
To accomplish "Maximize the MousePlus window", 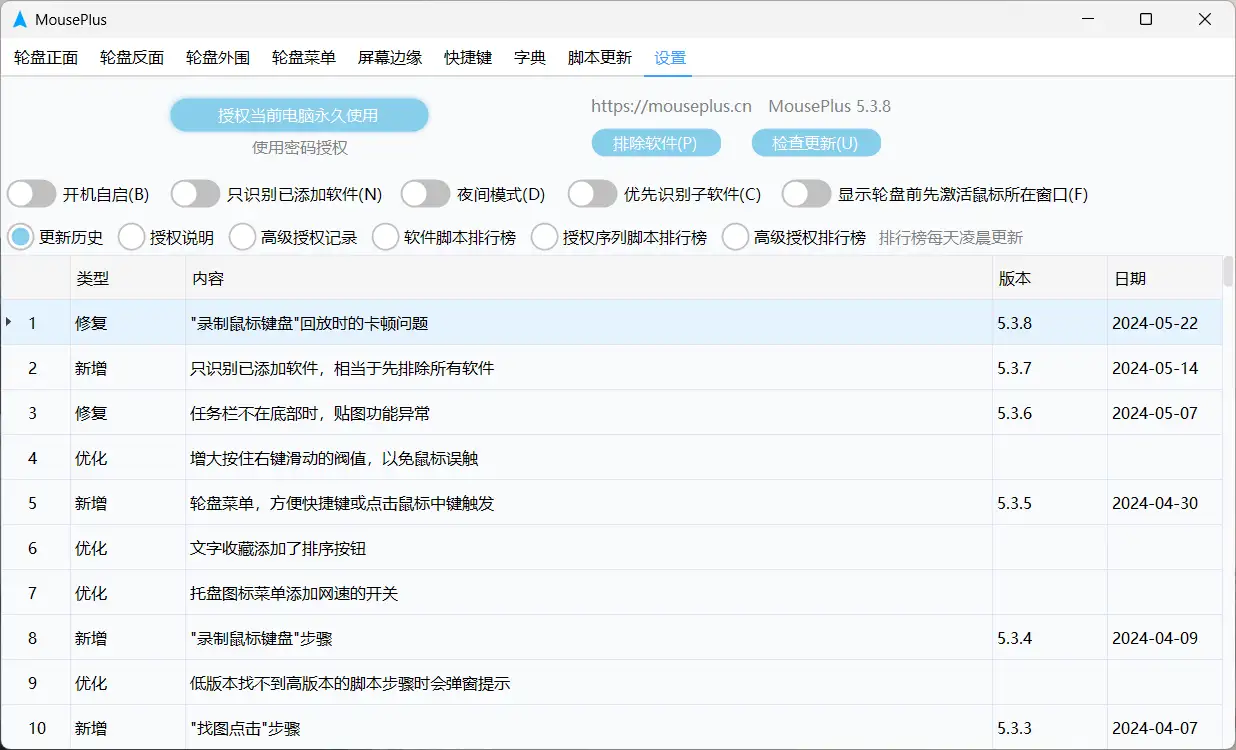I will pos(1146,19).
